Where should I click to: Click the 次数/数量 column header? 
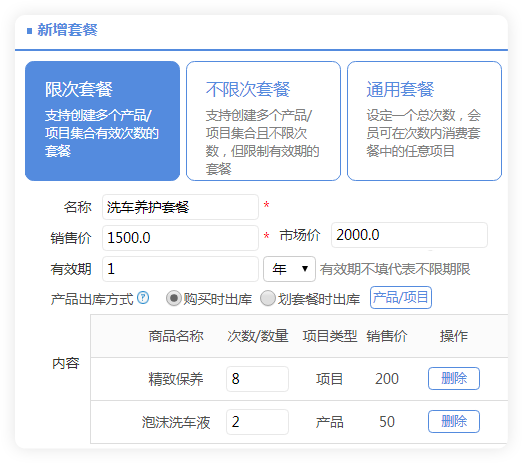258,336
